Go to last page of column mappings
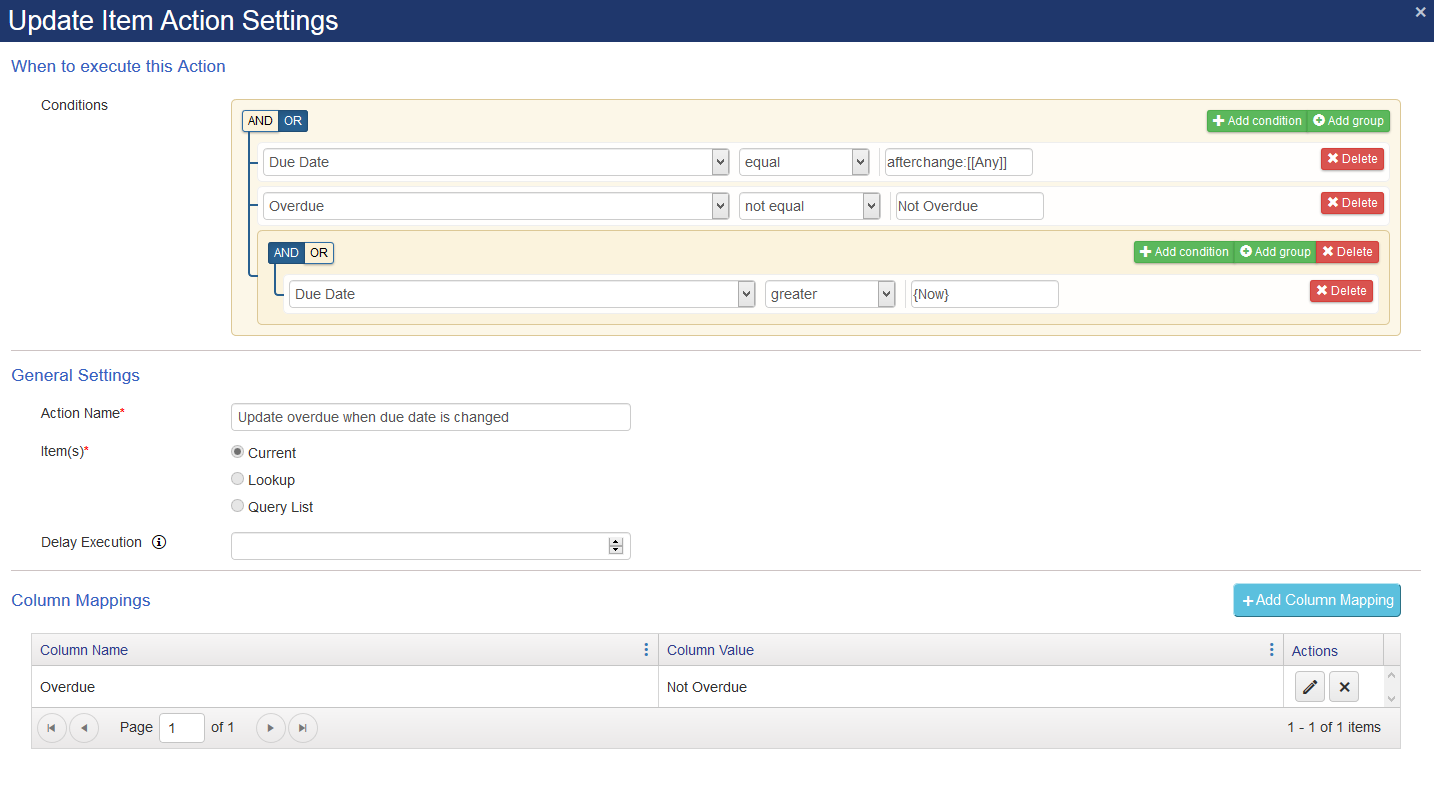The width and height of the screenshot is (1434, 799). point(303,728)
